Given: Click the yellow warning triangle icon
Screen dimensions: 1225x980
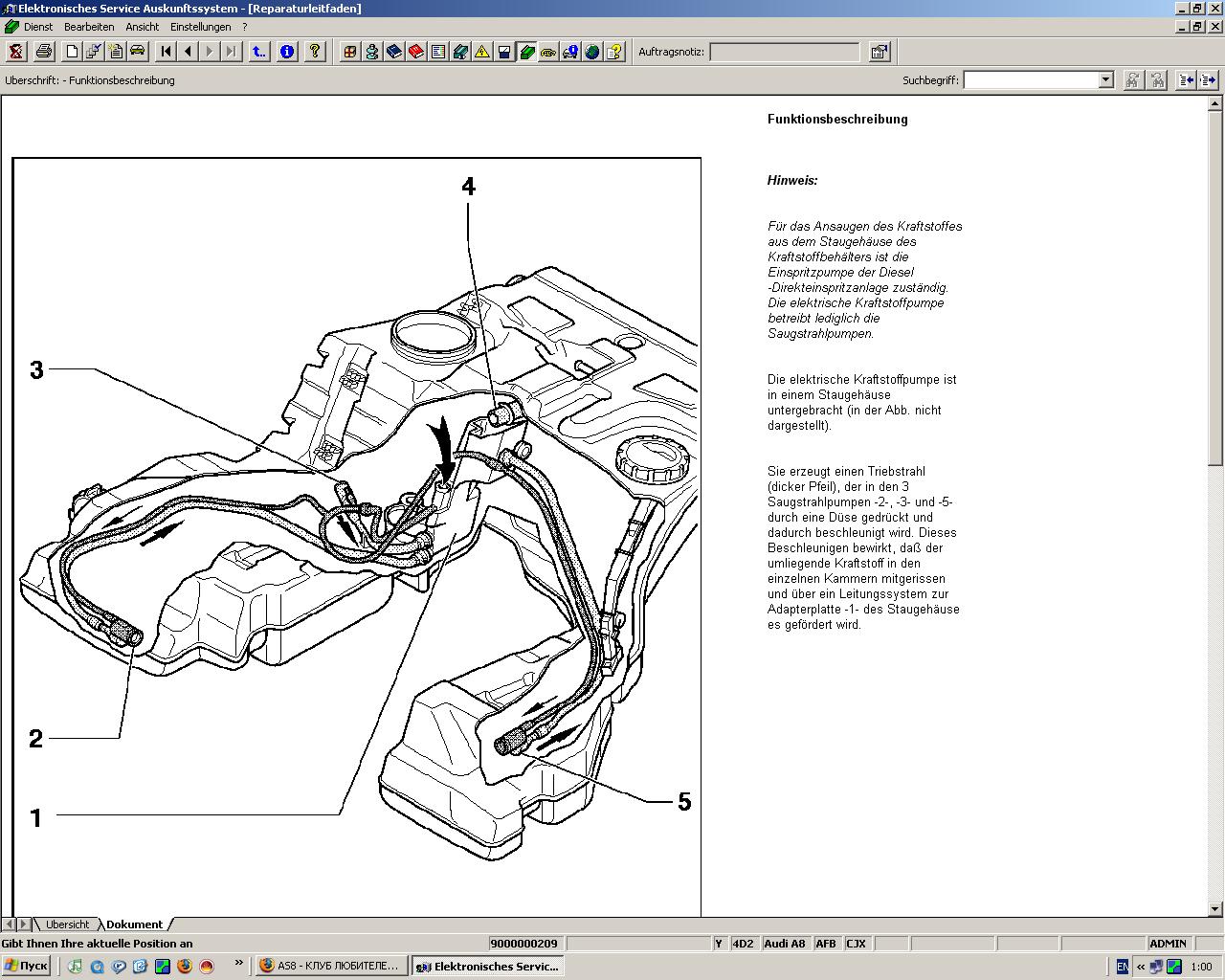Looking at the screenshot, I should [x=481, y=52].
